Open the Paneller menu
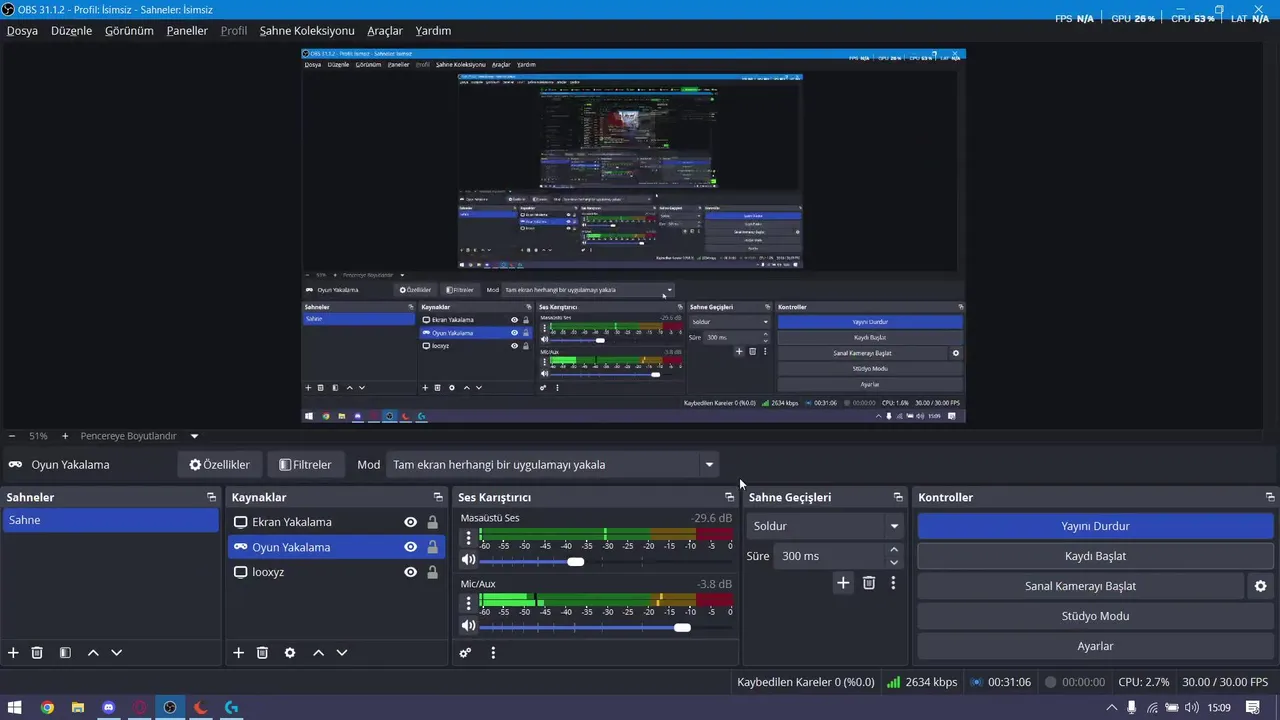 pyautogui.click(x=187, y=31)
